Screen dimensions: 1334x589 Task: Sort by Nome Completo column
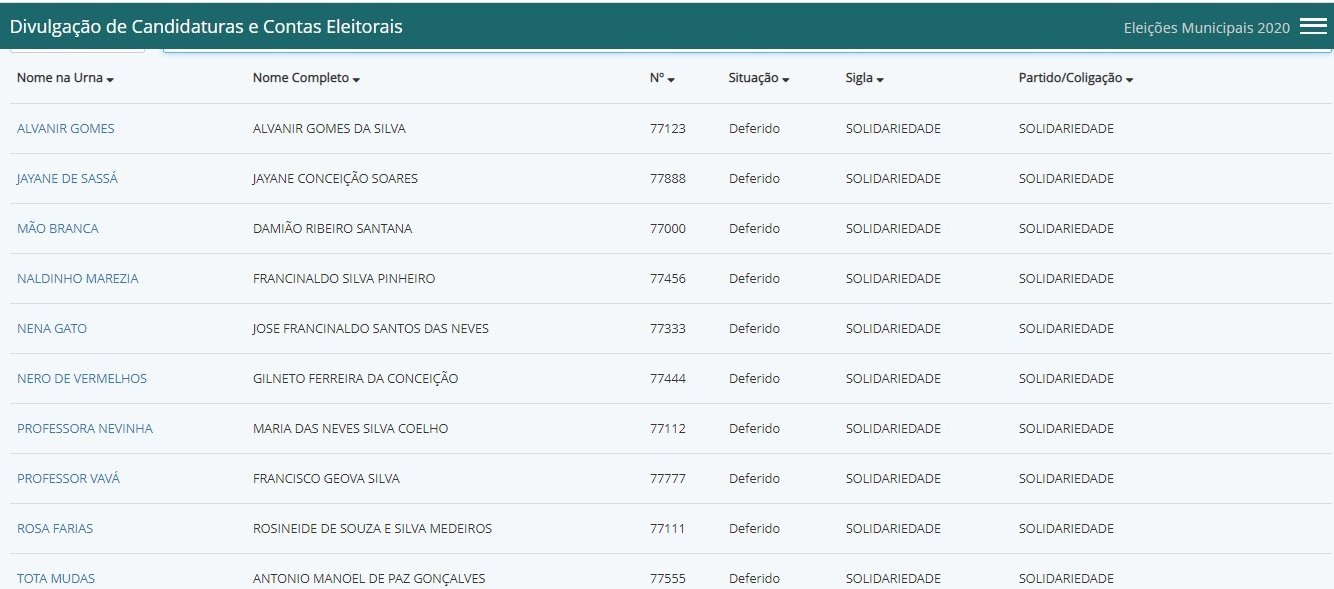305,78
